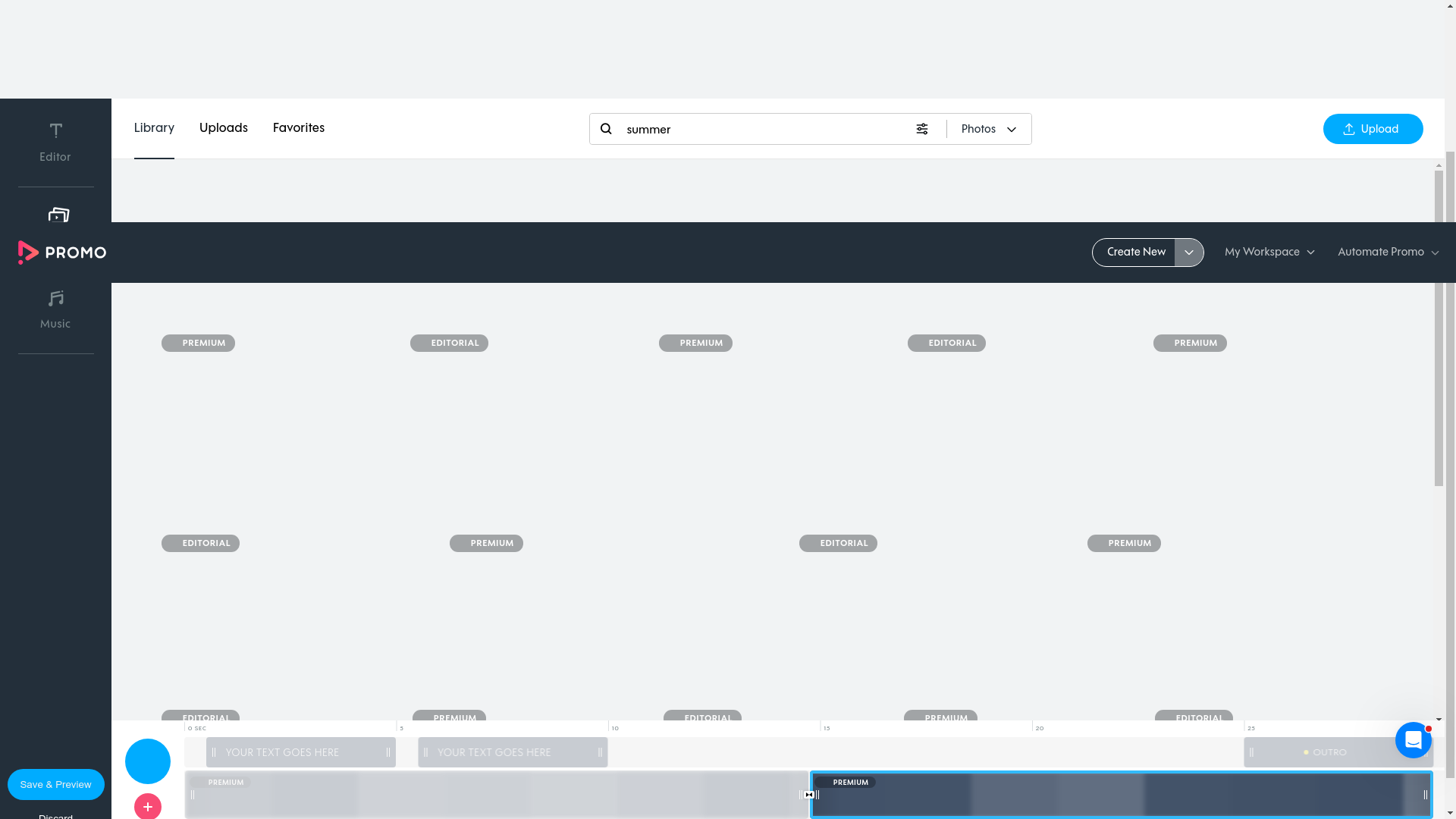Open the chat support bubble
1456x819 pixels.
1413,739
